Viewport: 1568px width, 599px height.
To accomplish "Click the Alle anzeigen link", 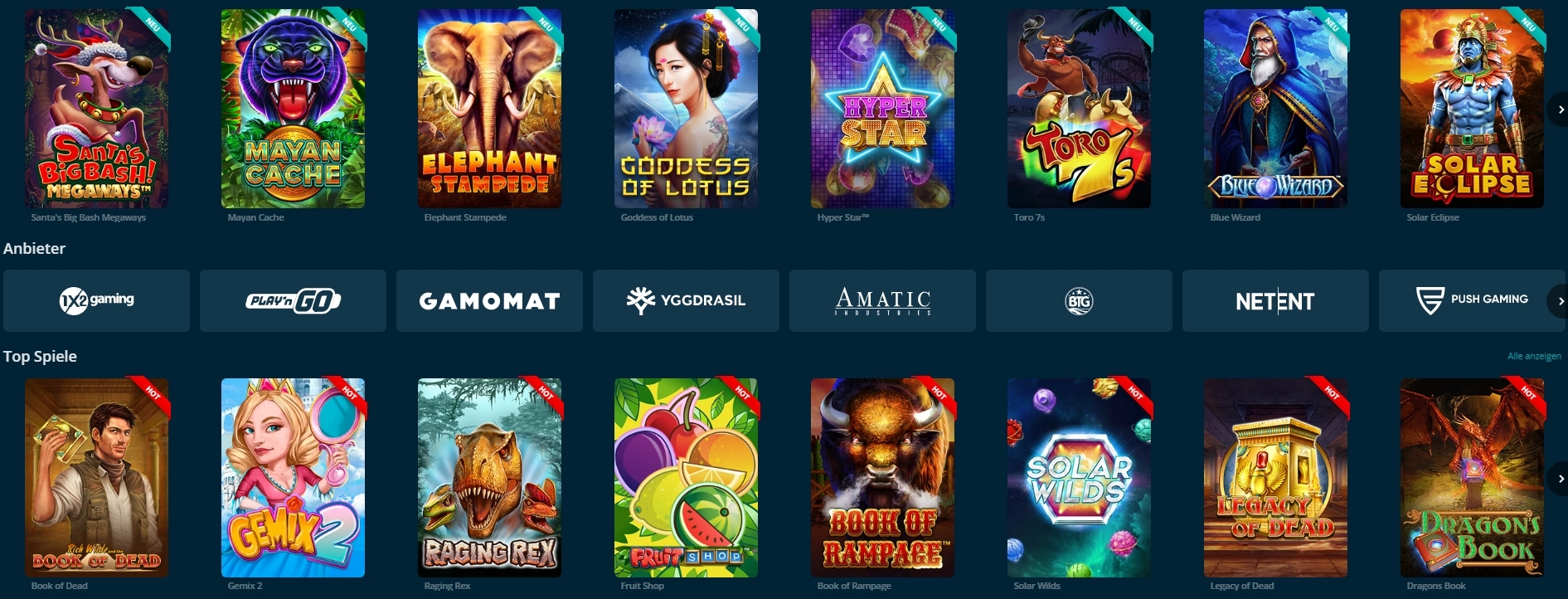I will pos(1534,356).
